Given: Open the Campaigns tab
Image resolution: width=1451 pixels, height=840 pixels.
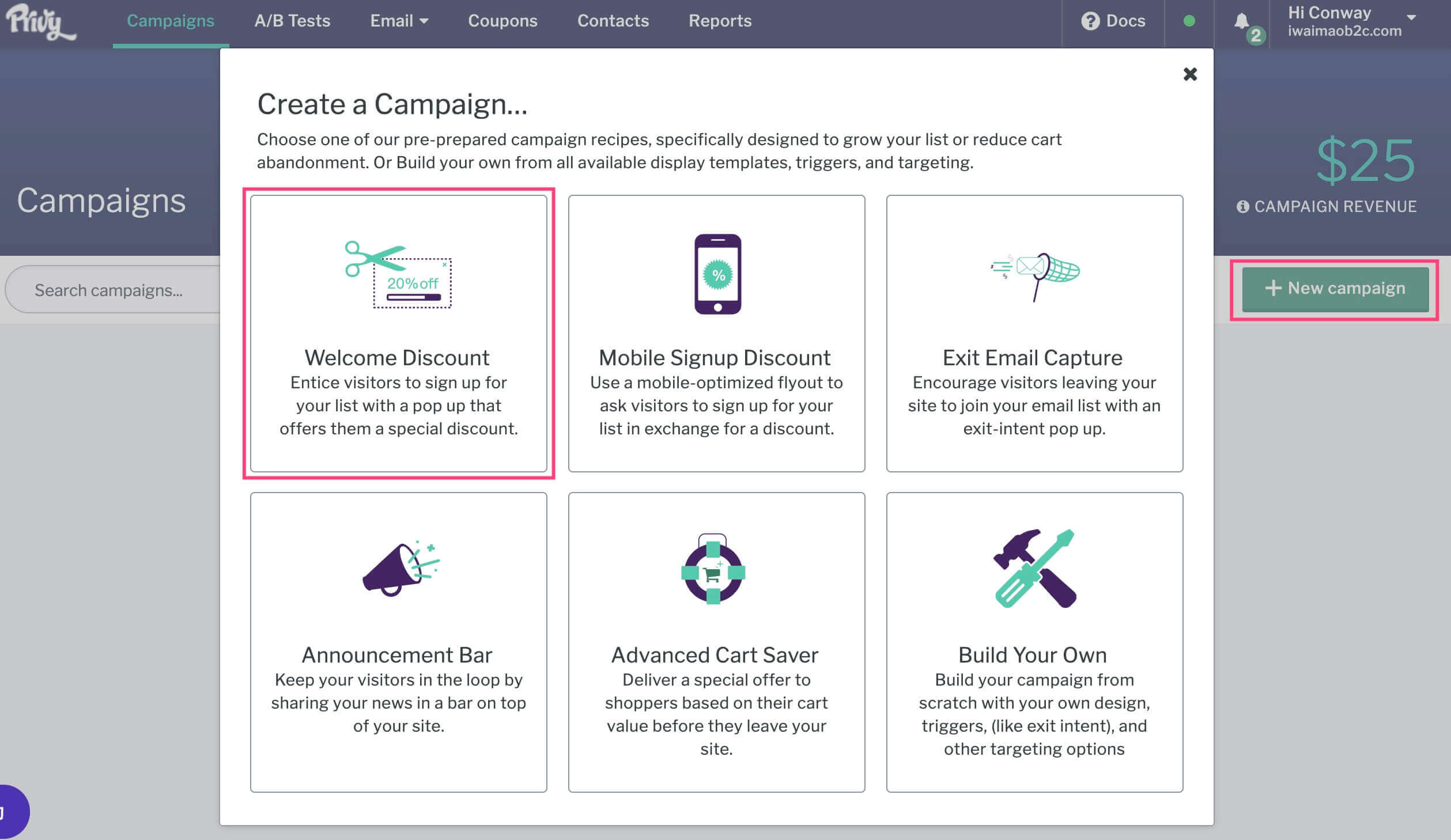Looking at the screenshot, I should (171, 21).
